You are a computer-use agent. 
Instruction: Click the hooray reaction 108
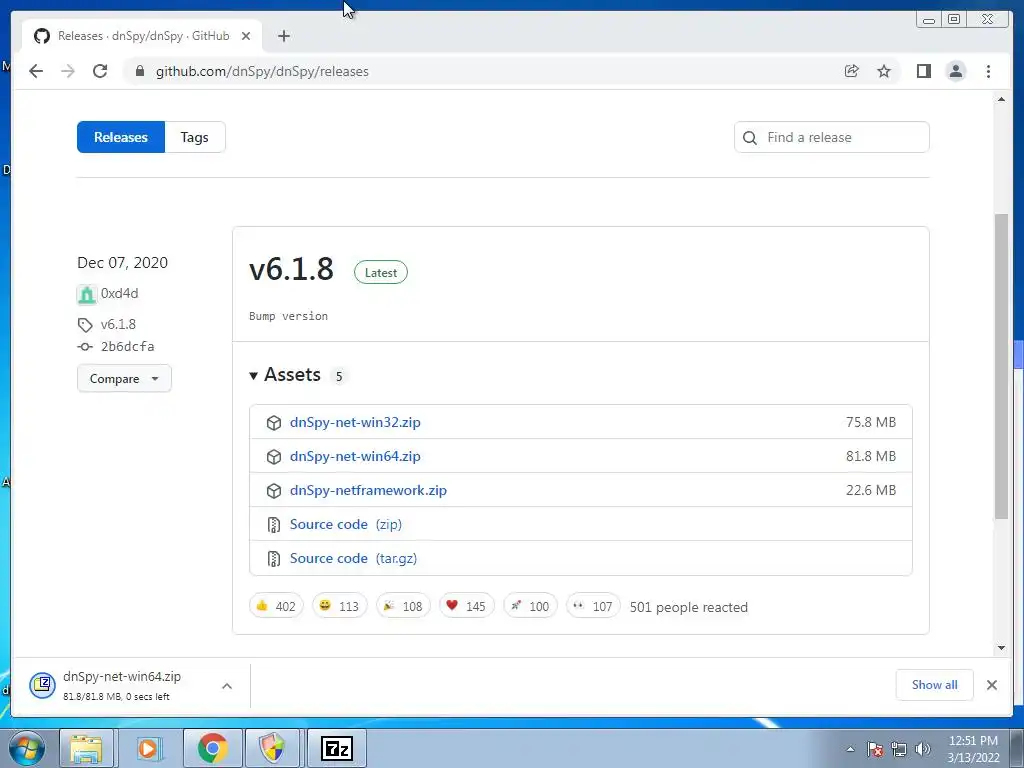(403, 606)
